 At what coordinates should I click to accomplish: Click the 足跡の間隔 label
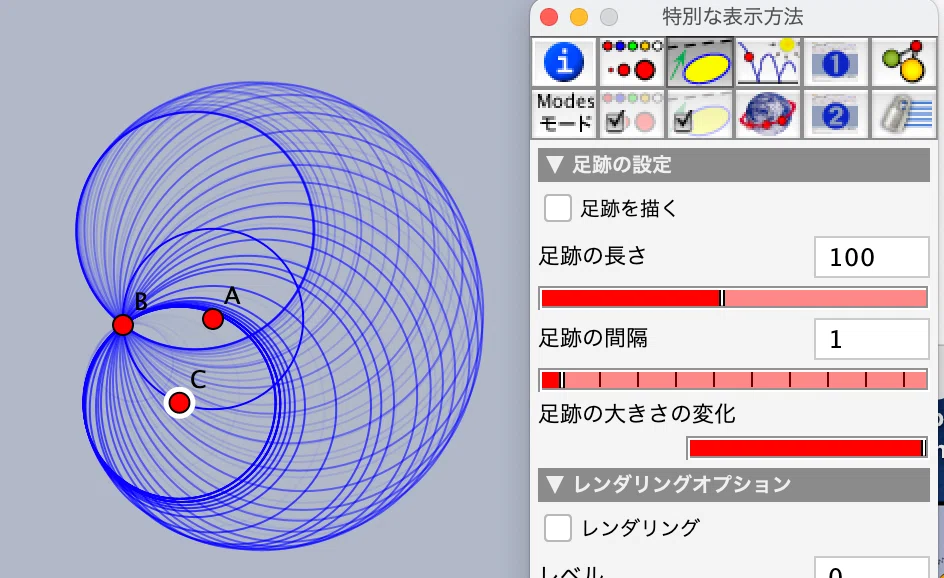pos(593,338)
